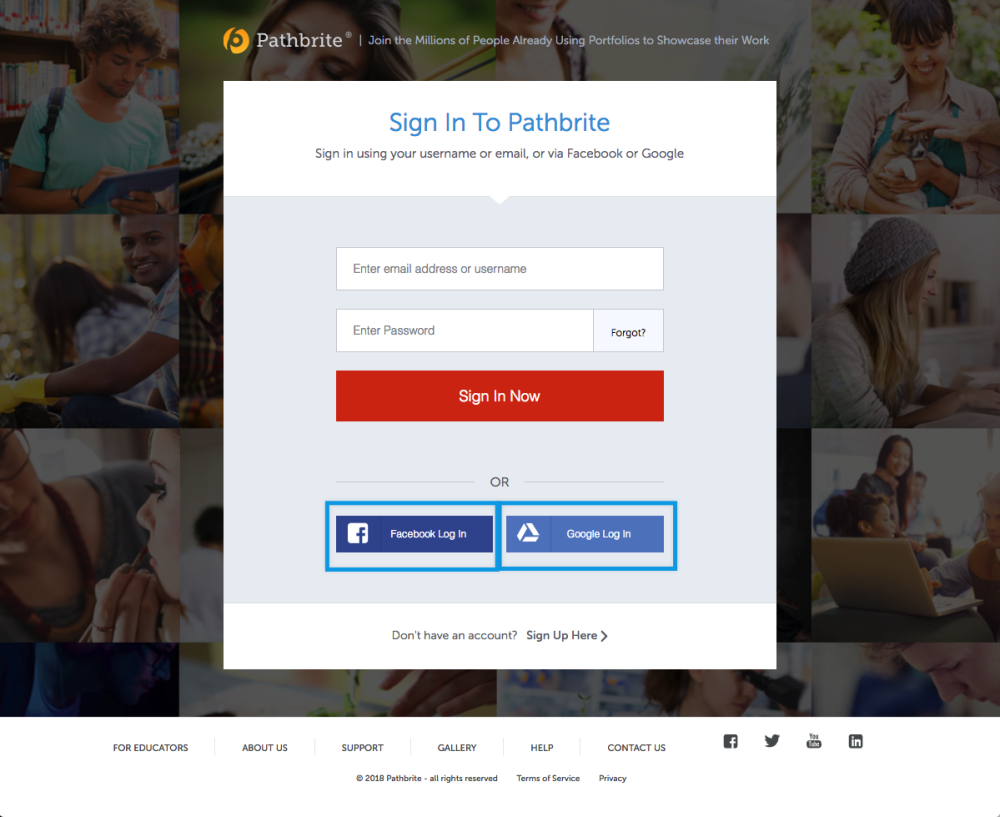Viewport: 1000px width, 817px height.
Task: Click the Forgot? password link
Action: 628,332
